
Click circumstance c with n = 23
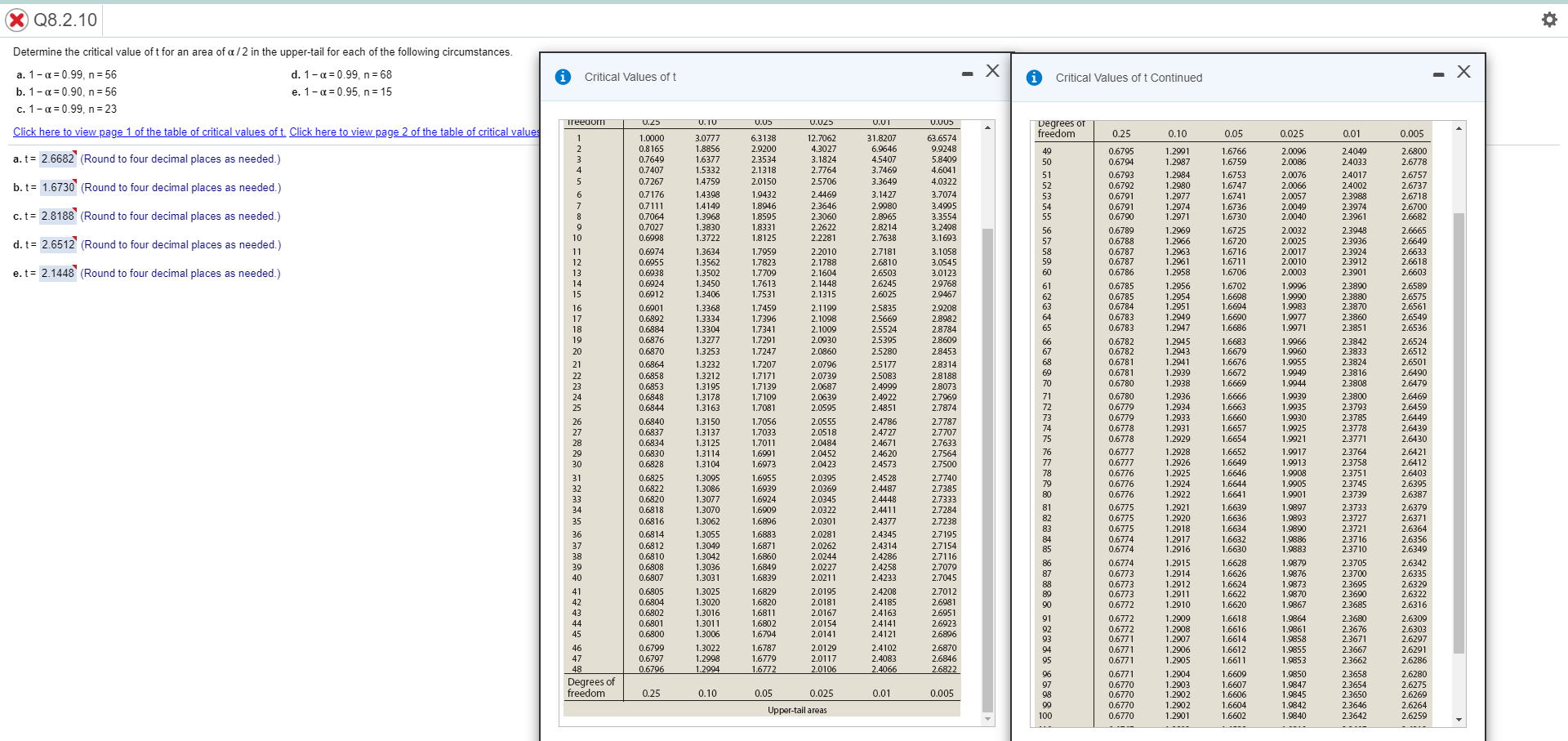pos(67,109)
